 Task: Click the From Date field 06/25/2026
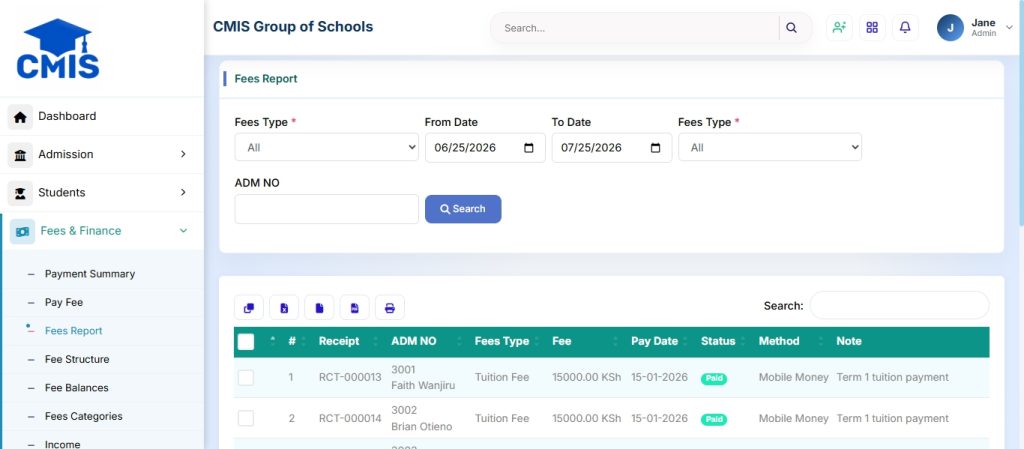point(485,147)
